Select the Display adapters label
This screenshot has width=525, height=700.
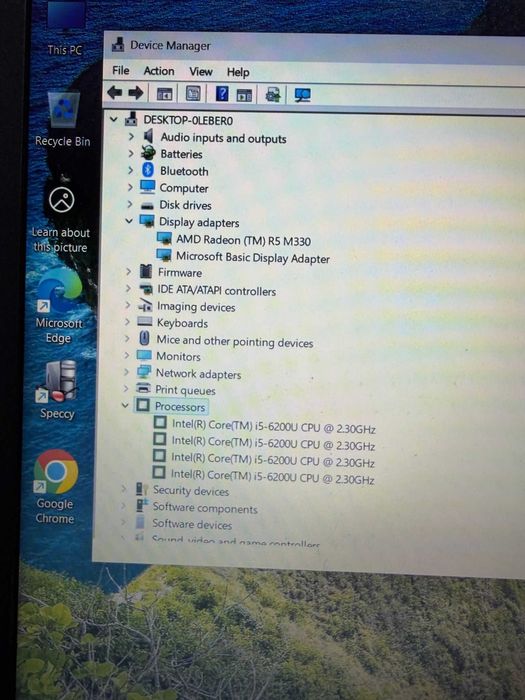coord(199,222)
